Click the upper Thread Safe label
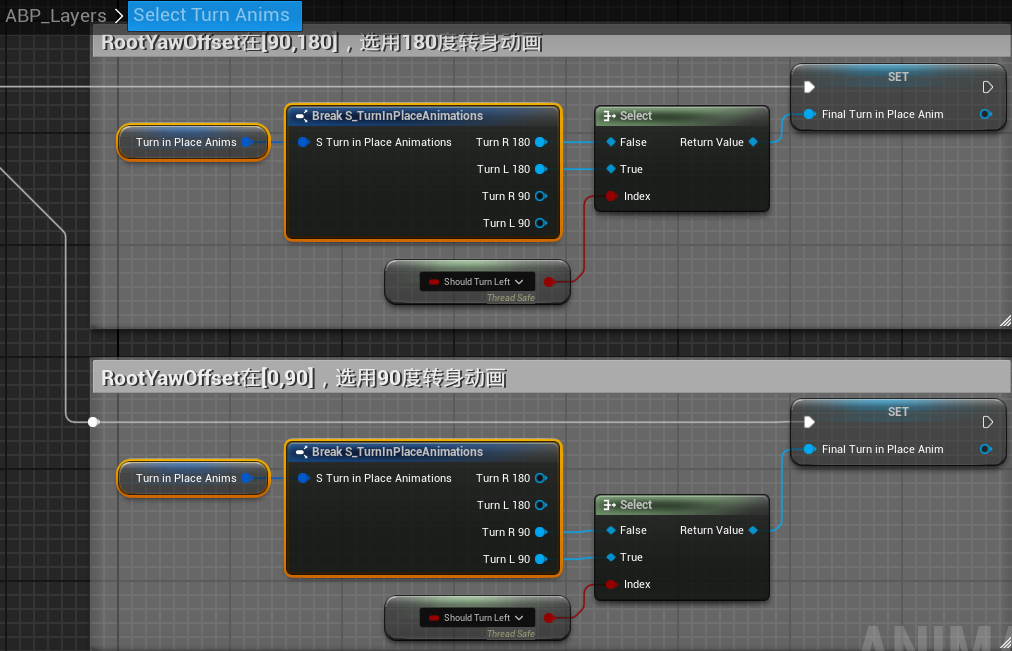The image size is (1012, 651). point(511,298)
